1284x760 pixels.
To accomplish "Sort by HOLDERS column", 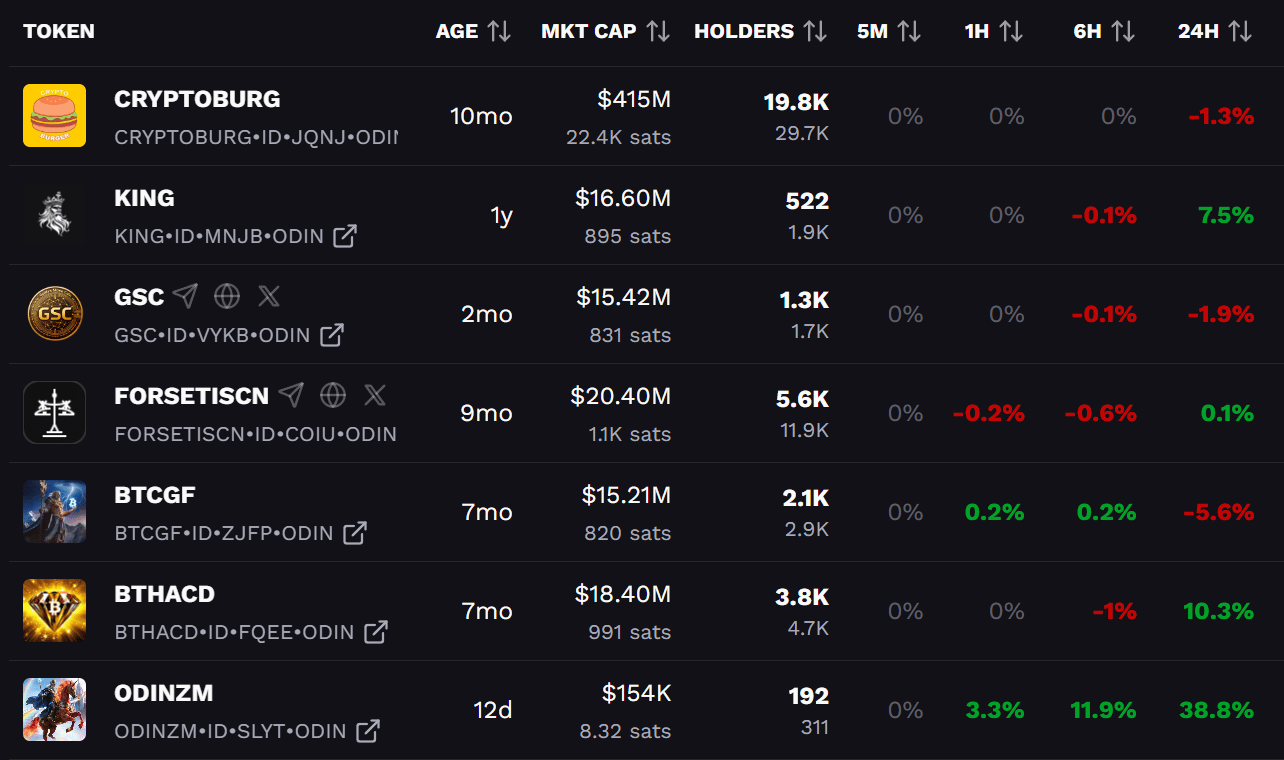I will (815, 32).
